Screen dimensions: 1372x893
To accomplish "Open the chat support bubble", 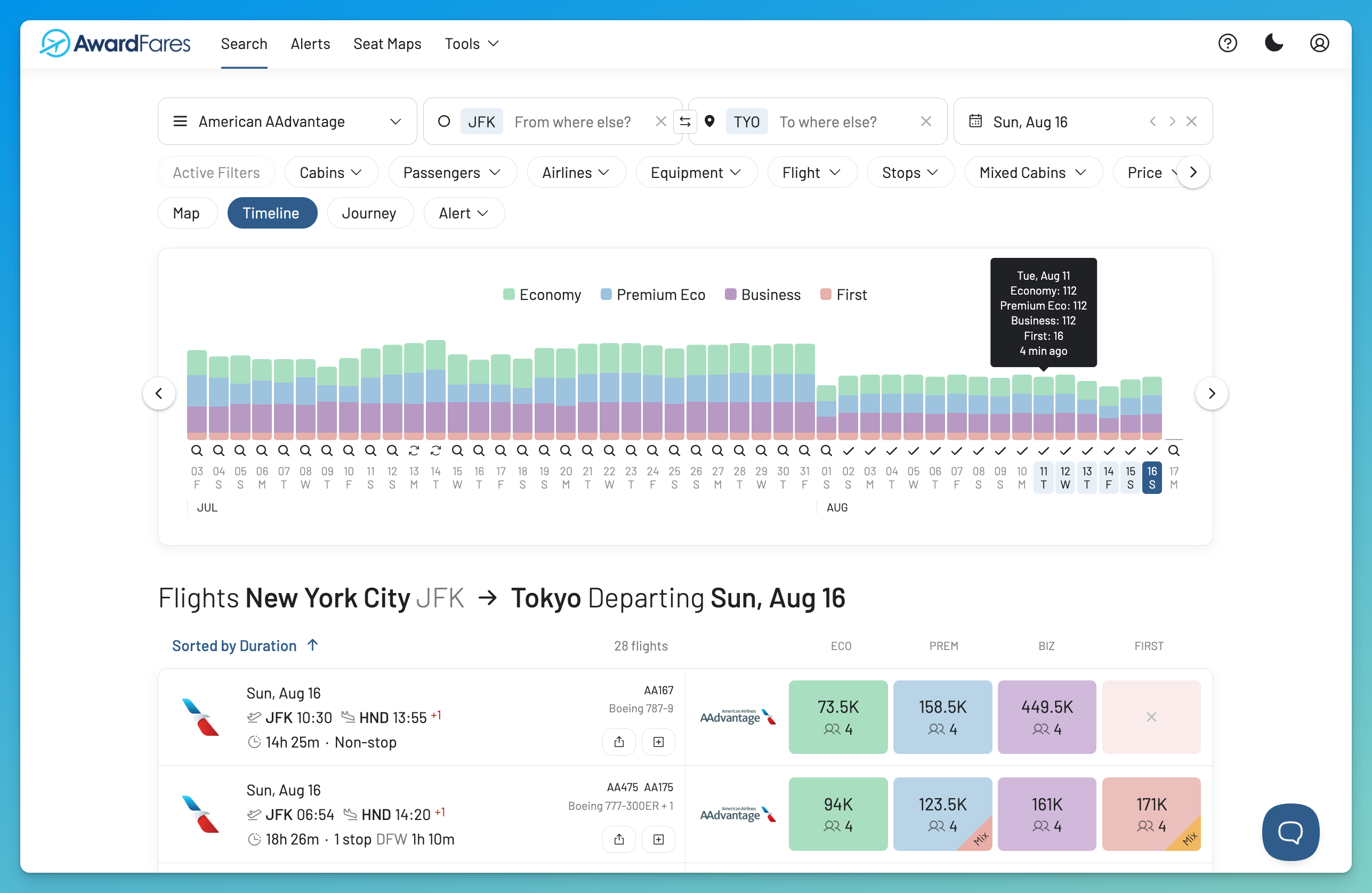I will 1290,832.
